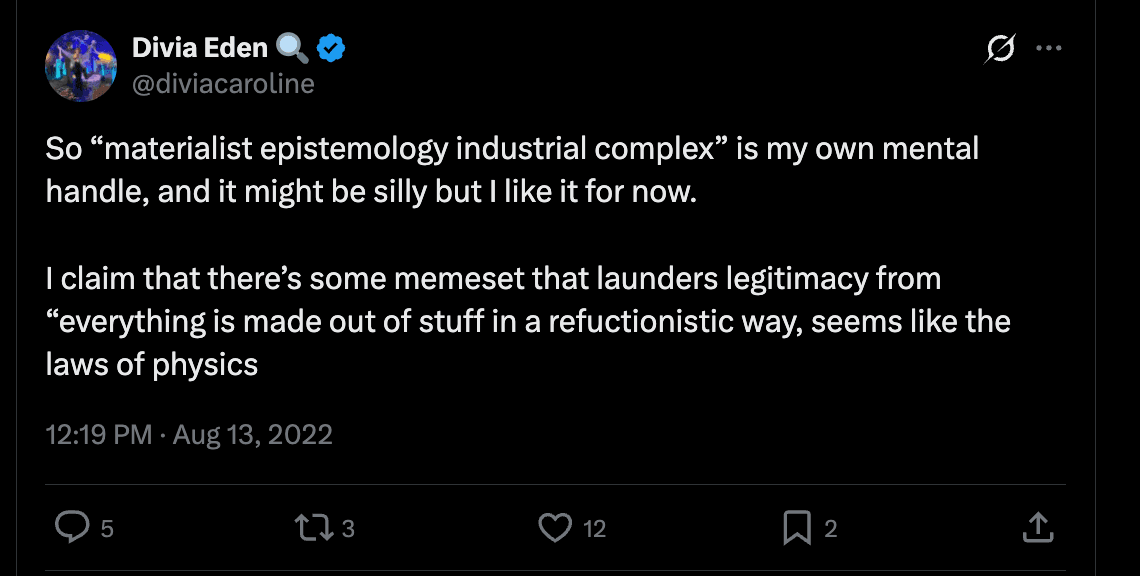Click the display name Divia Eden
The height and width of the screenshot is (576, 1140).
tap(199, 47)
